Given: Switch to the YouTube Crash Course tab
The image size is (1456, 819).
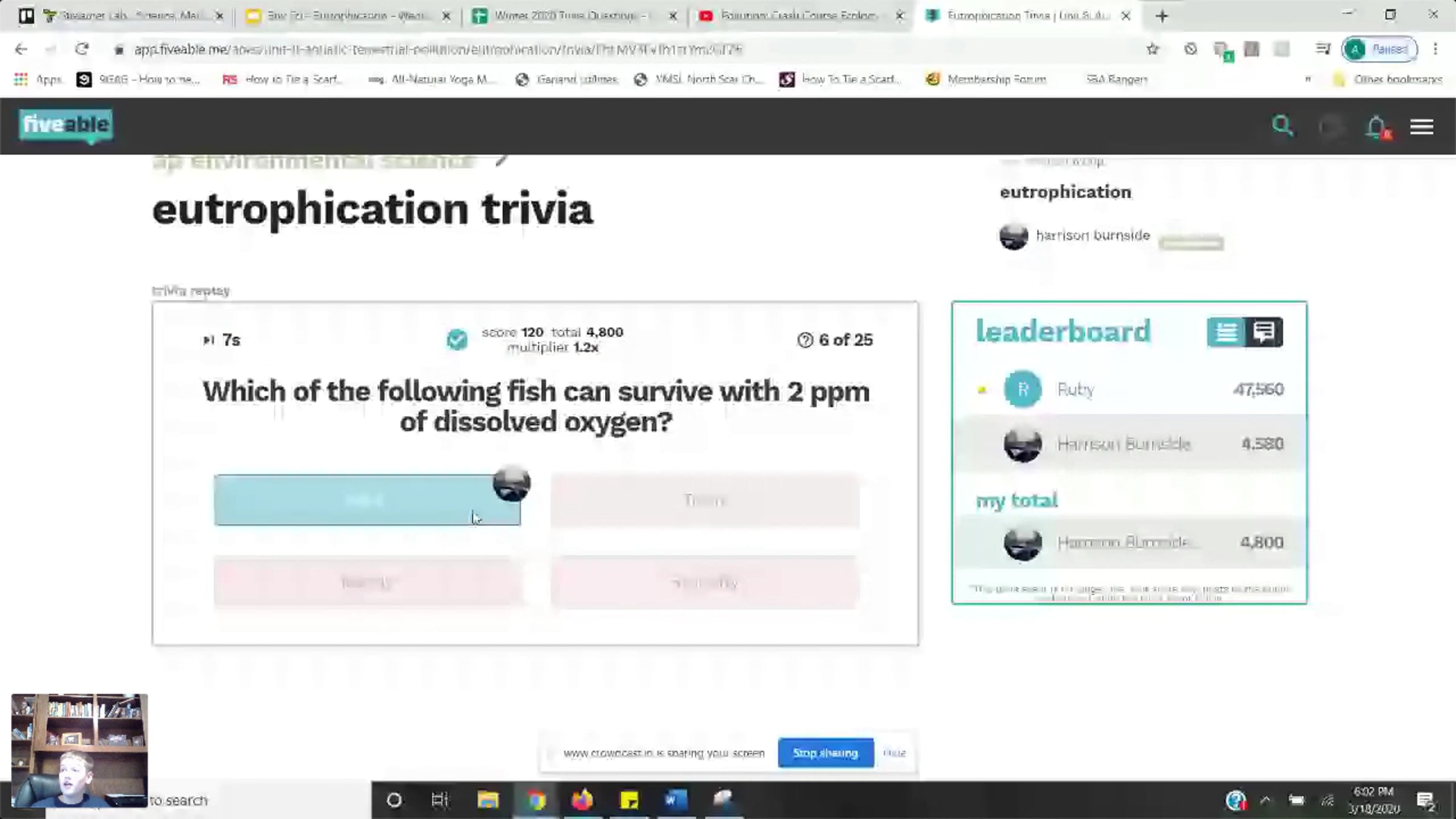Looking at the screenshot, I should point(798,16).
